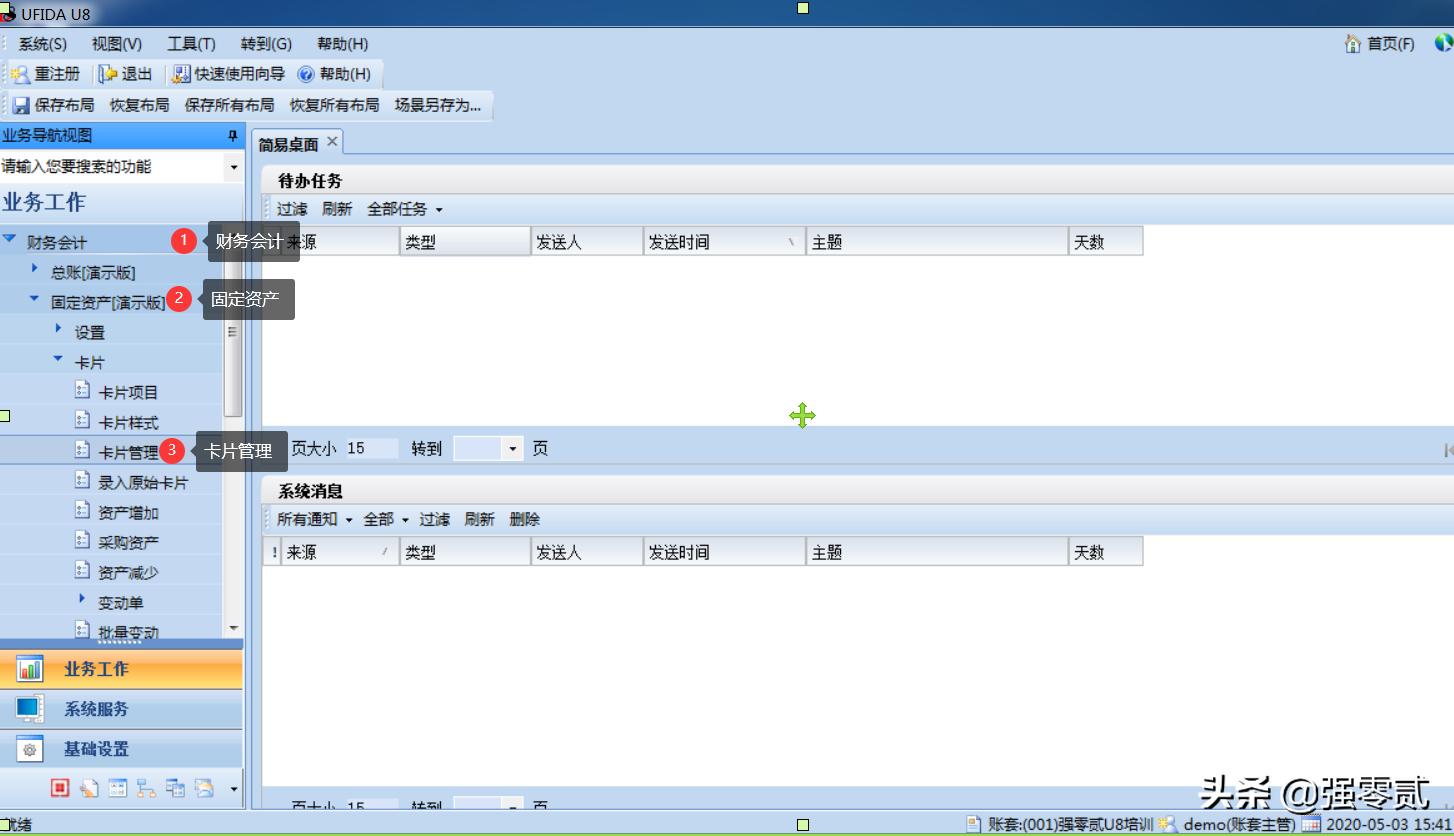Screen dimensions: 1454x836
Task: Click the 重注册 toolbar icon
Action: pos(43,72)
